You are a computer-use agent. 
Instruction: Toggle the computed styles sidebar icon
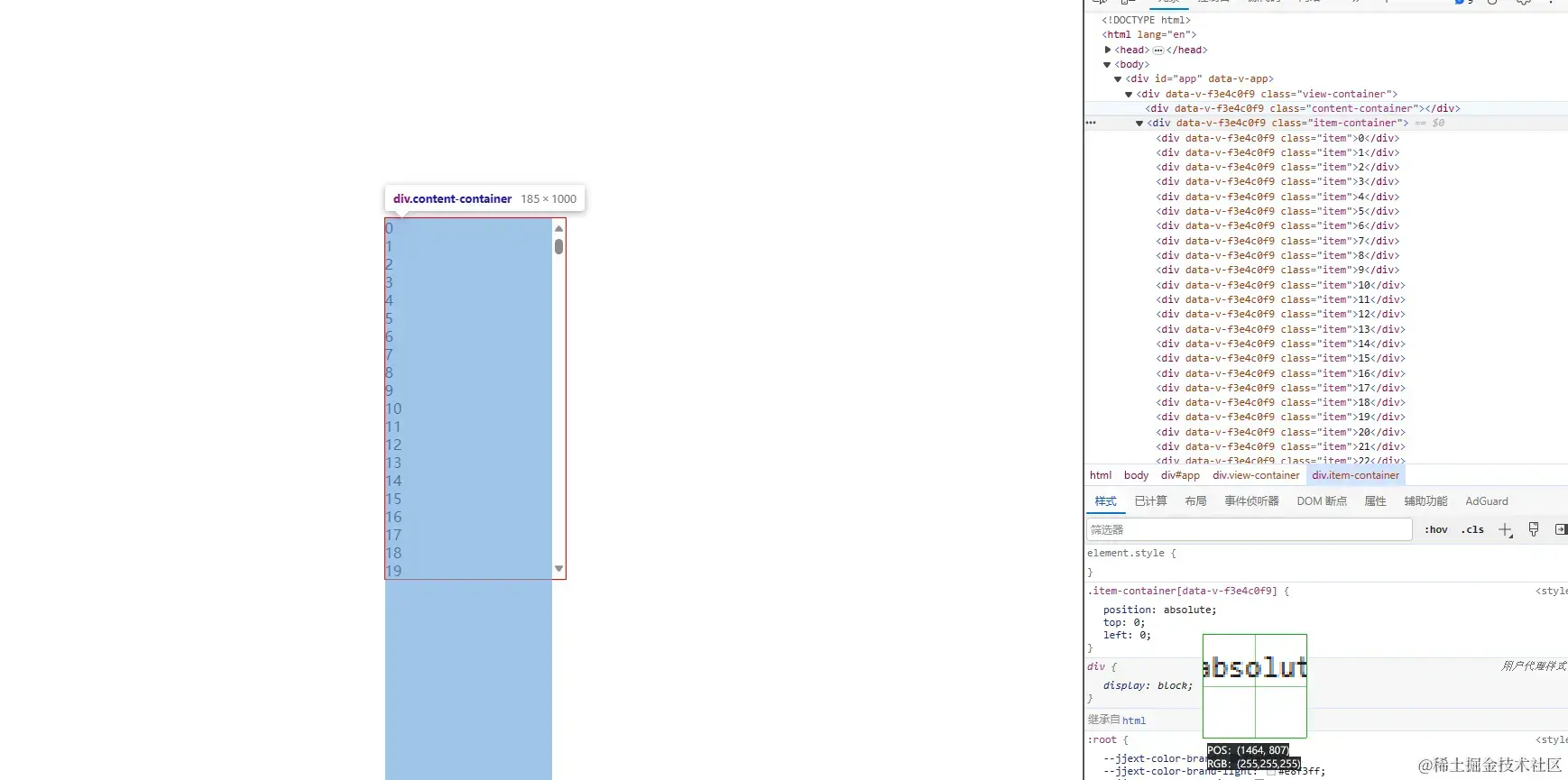tap(1561, 529)
